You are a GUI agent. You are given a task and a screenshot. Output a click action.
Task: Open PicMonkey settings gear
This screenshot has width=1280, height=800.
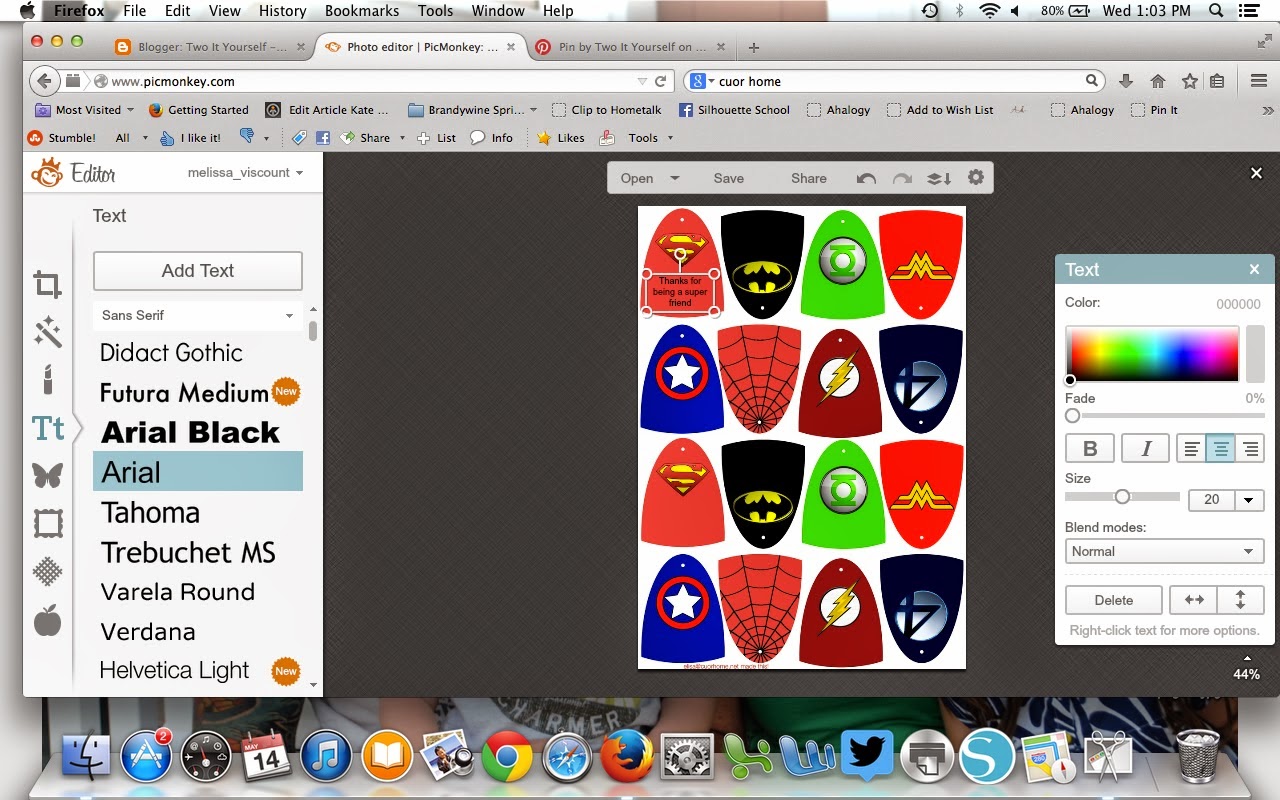[975, 178]
